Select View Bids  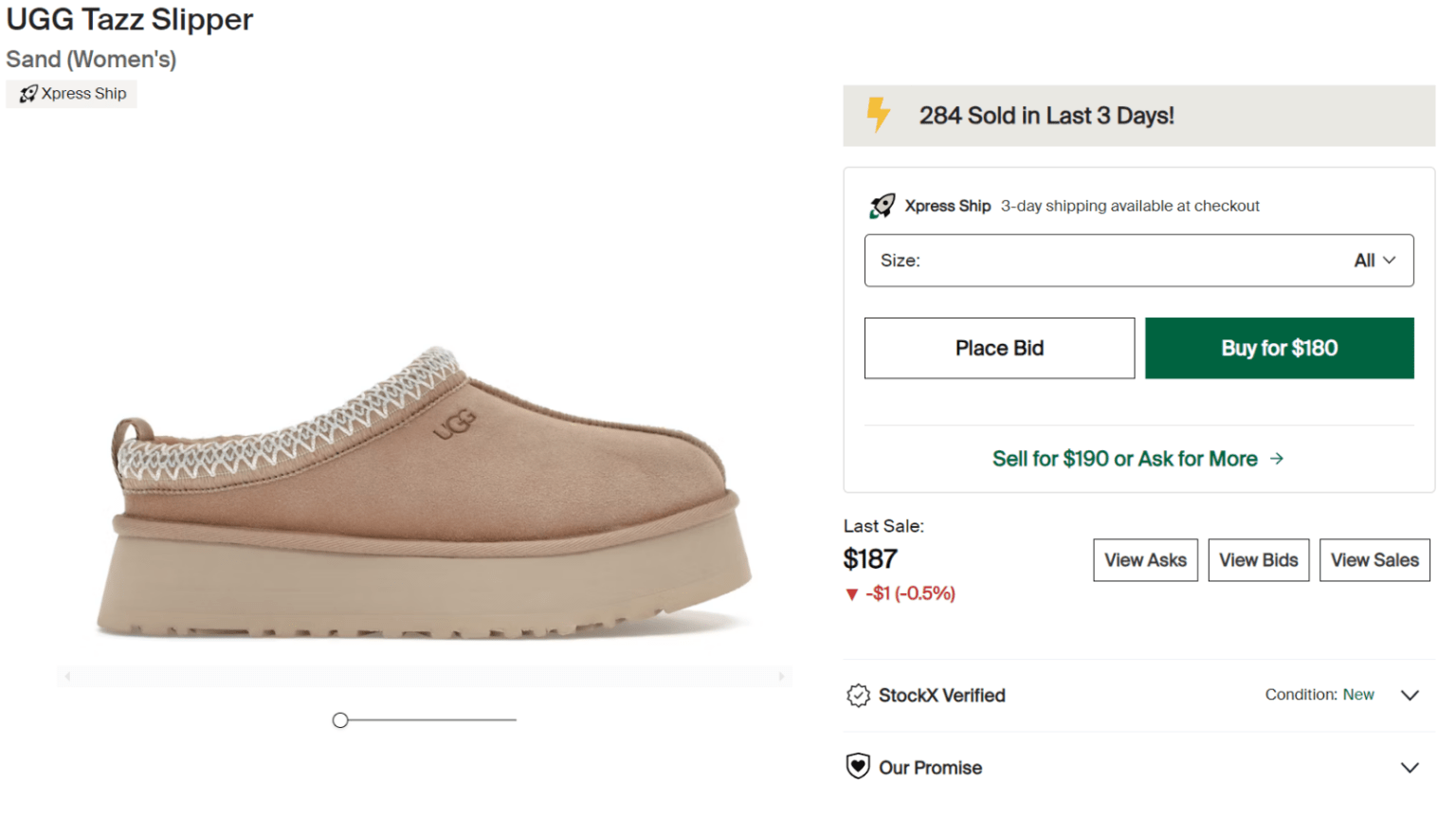(x=1258, y=559)
